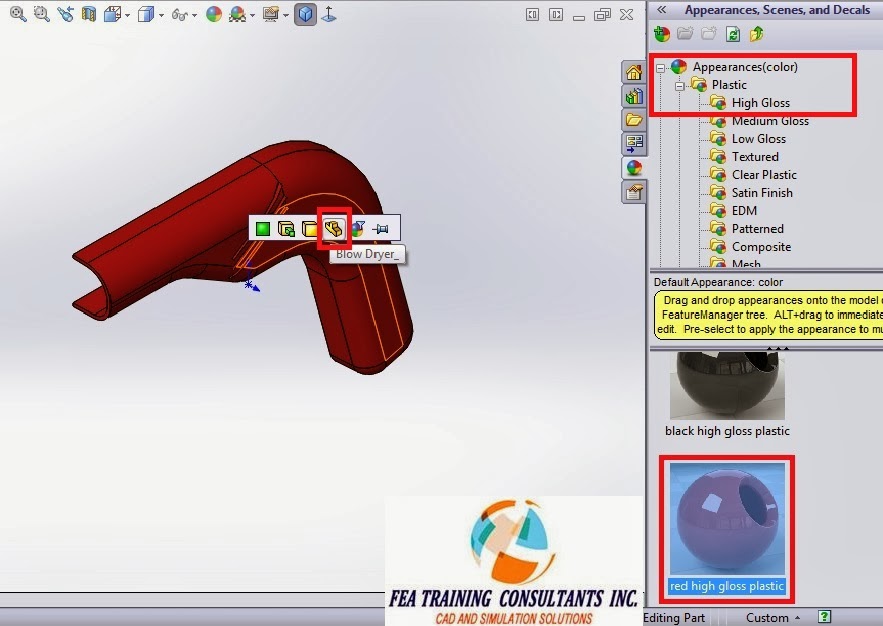883x626 pixels.
Task: Click the help question mark in the status bar
Action: click(x=824, y=617)
